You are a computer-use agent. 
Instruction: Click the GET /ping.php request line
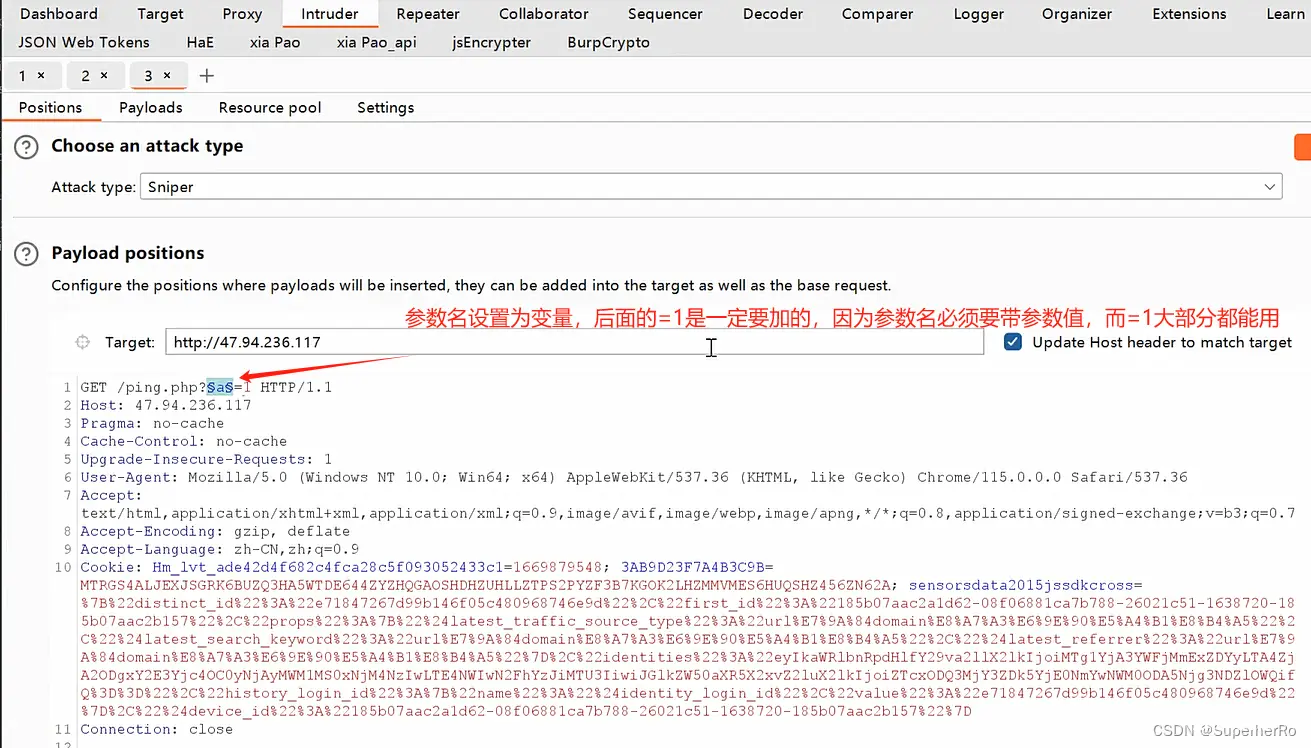click(x=206, y=387)
